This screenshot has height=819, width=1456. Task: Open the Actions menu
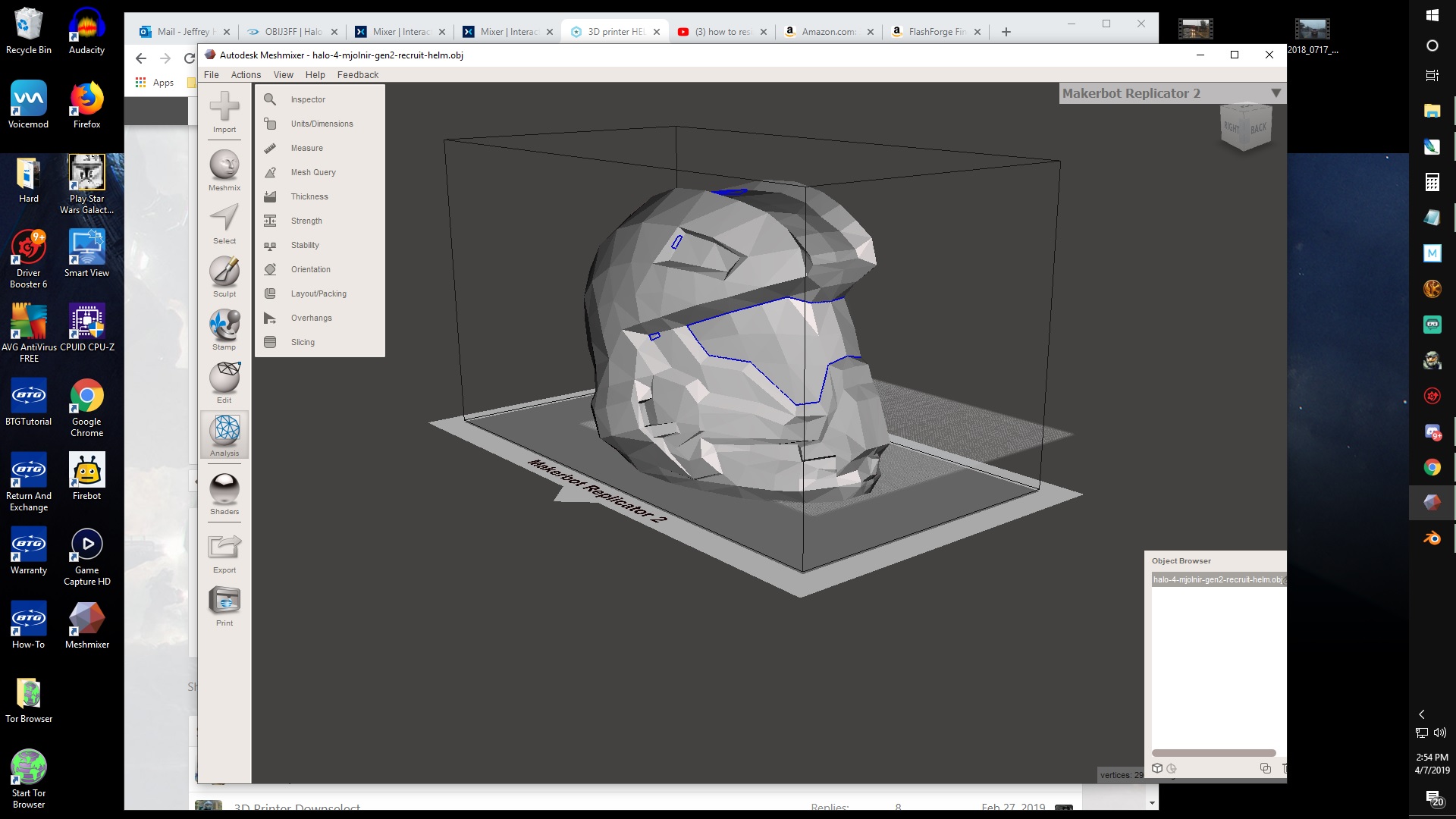click(246, 74)
